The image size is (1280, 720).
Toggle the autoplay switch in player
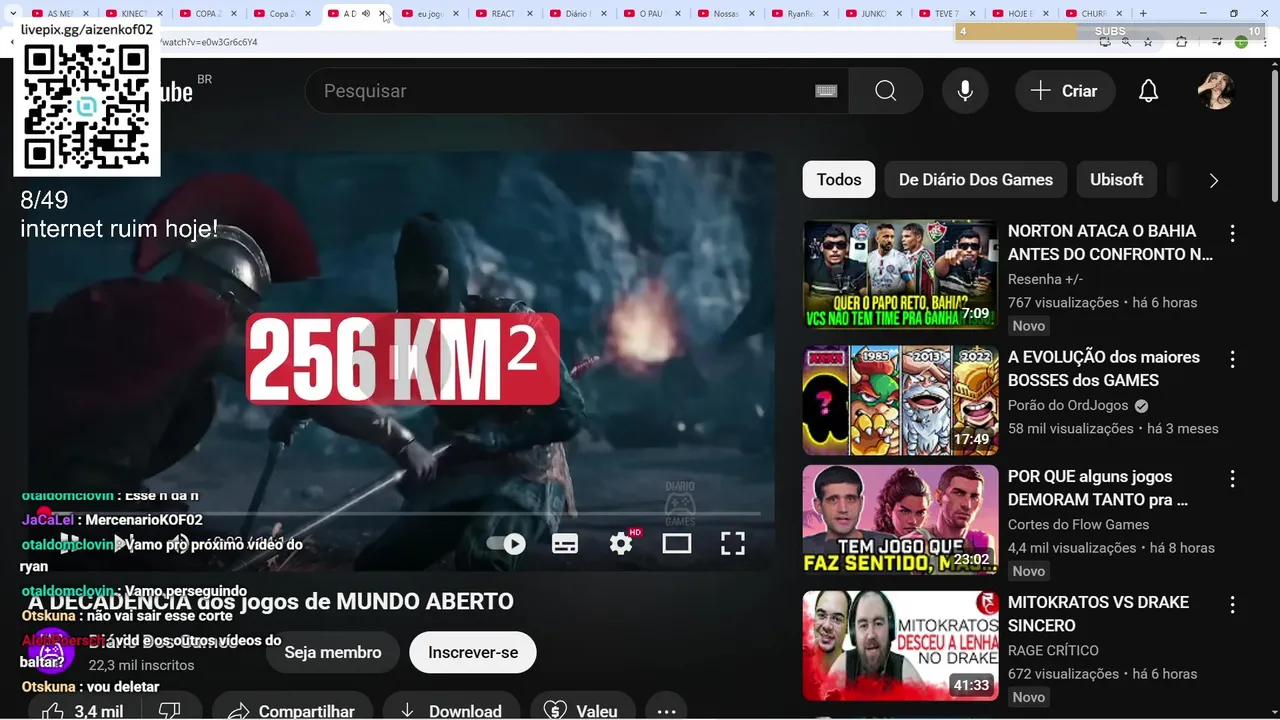[506, 543]
